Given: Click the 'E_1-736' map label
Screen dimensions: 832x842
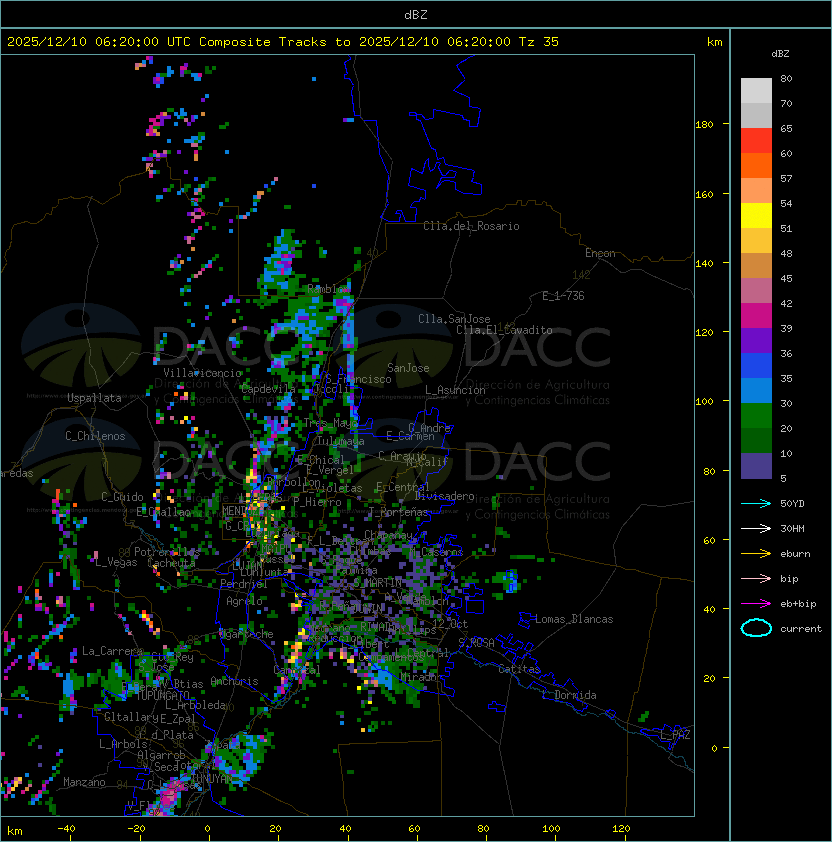Looking at the screenshot, I should point(563,296).
